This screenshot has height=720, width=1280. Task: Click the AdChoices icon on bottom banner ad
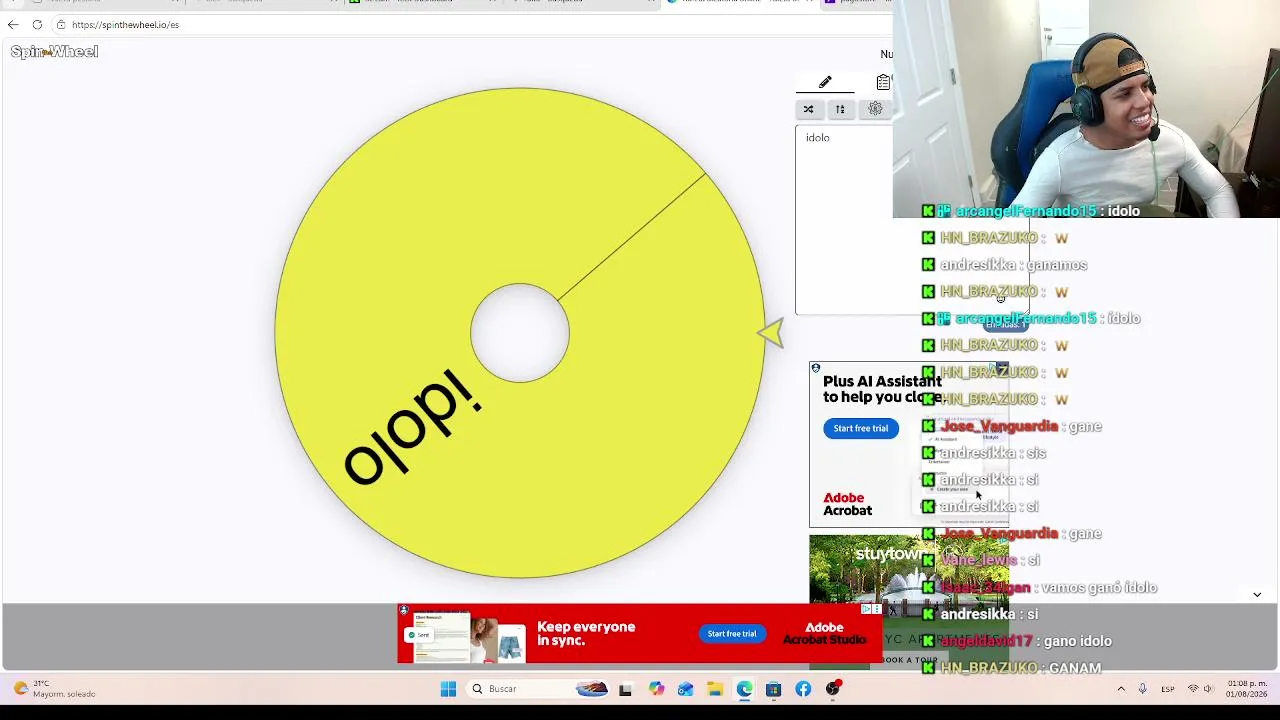(x=866, y=609)
